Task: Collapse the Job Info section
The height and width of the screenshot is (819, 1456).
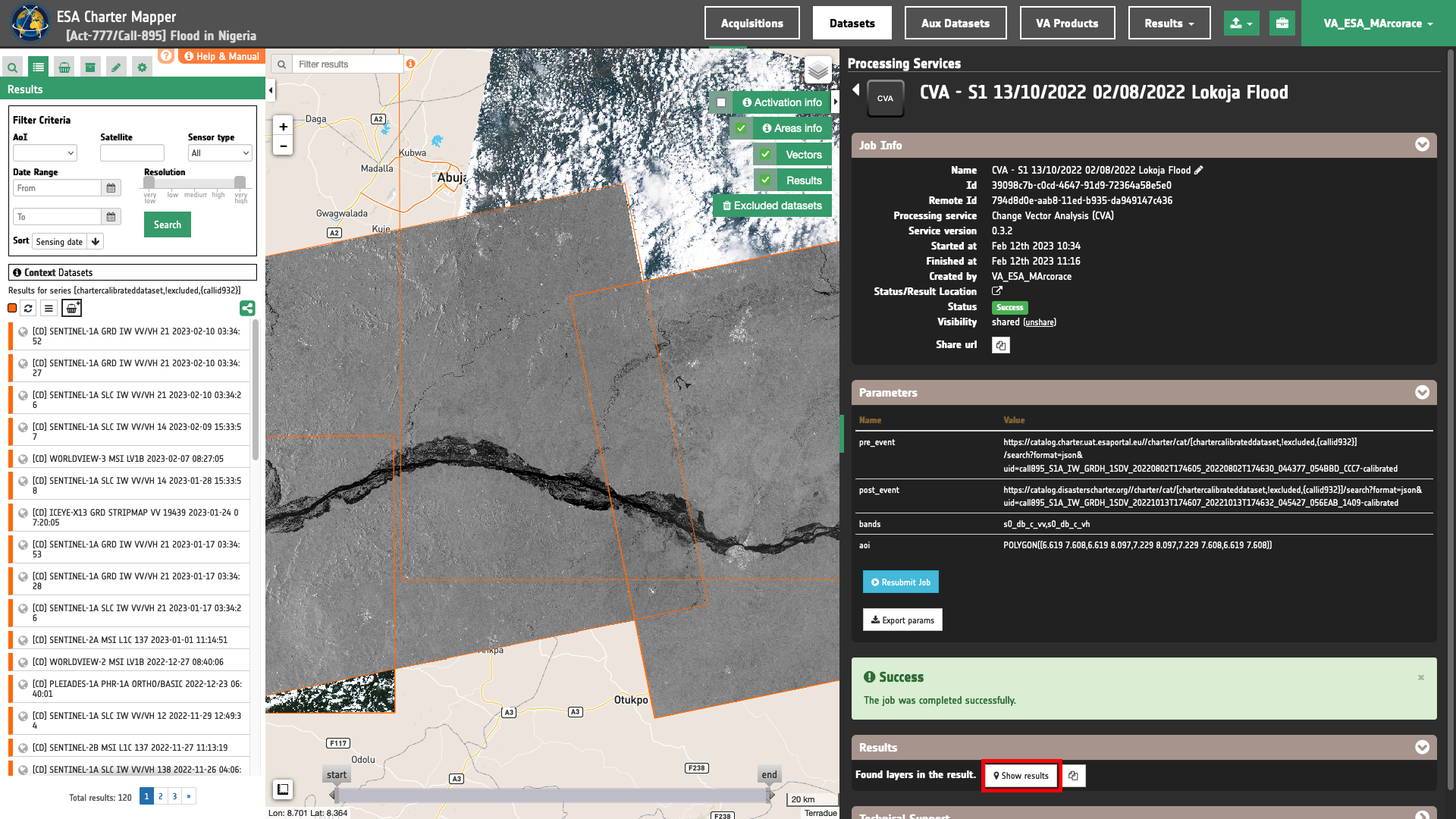Action: click(x=1422, y=145)
